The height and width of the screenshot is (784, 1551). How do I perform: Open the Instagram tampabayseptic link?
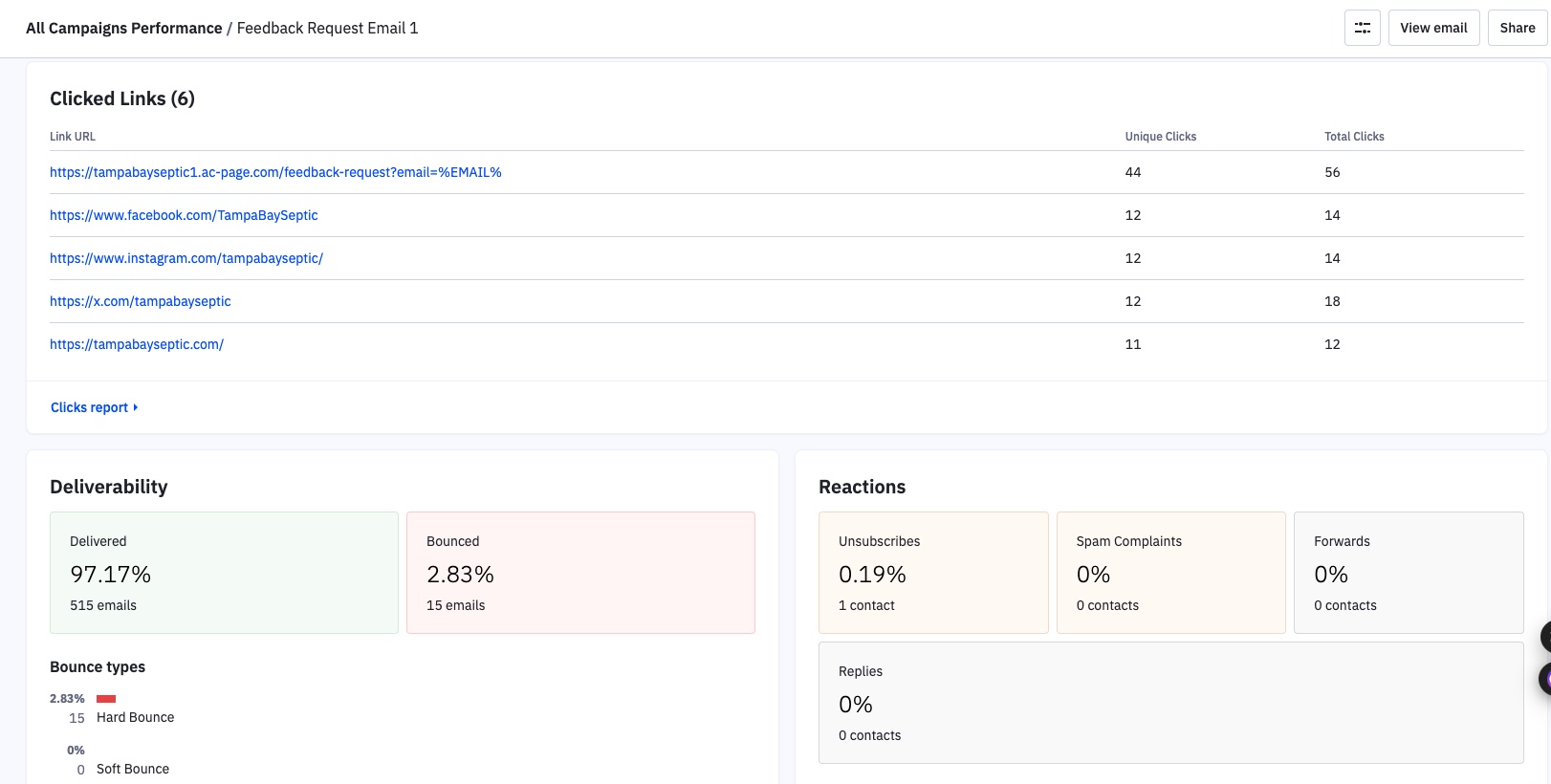(186, 258)
